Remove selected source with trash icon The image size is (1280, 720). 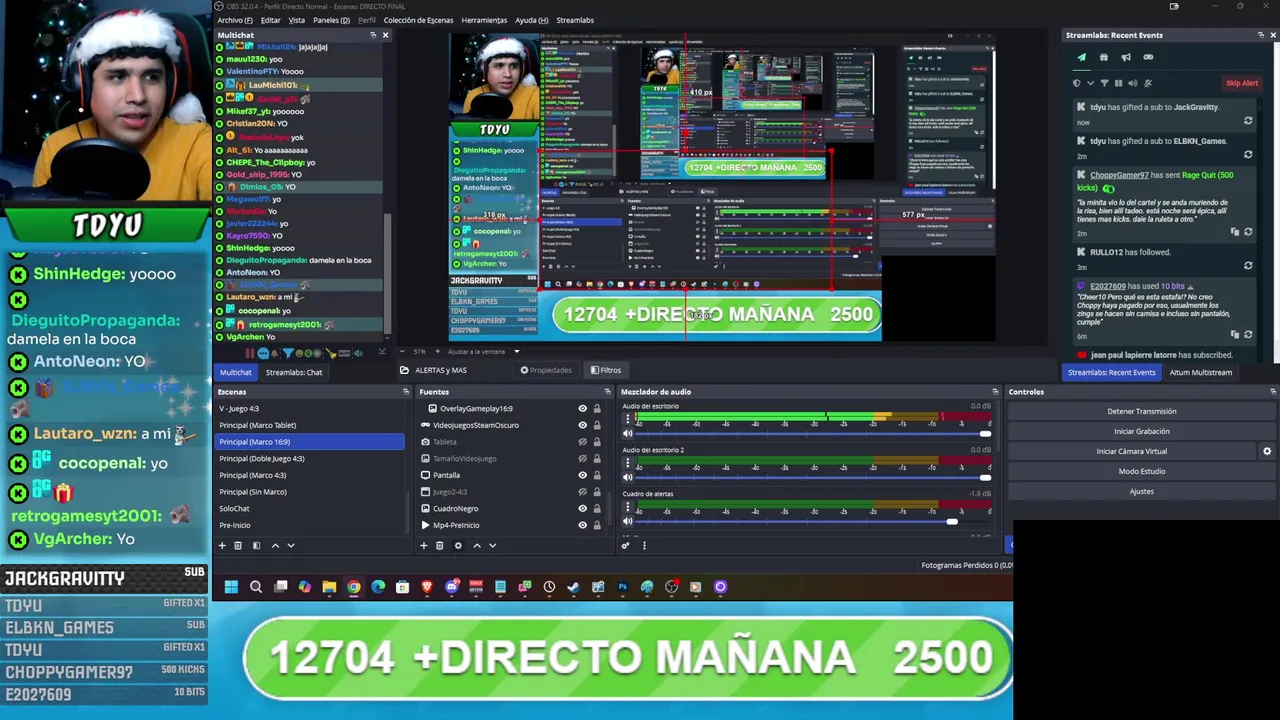[439, 546]
